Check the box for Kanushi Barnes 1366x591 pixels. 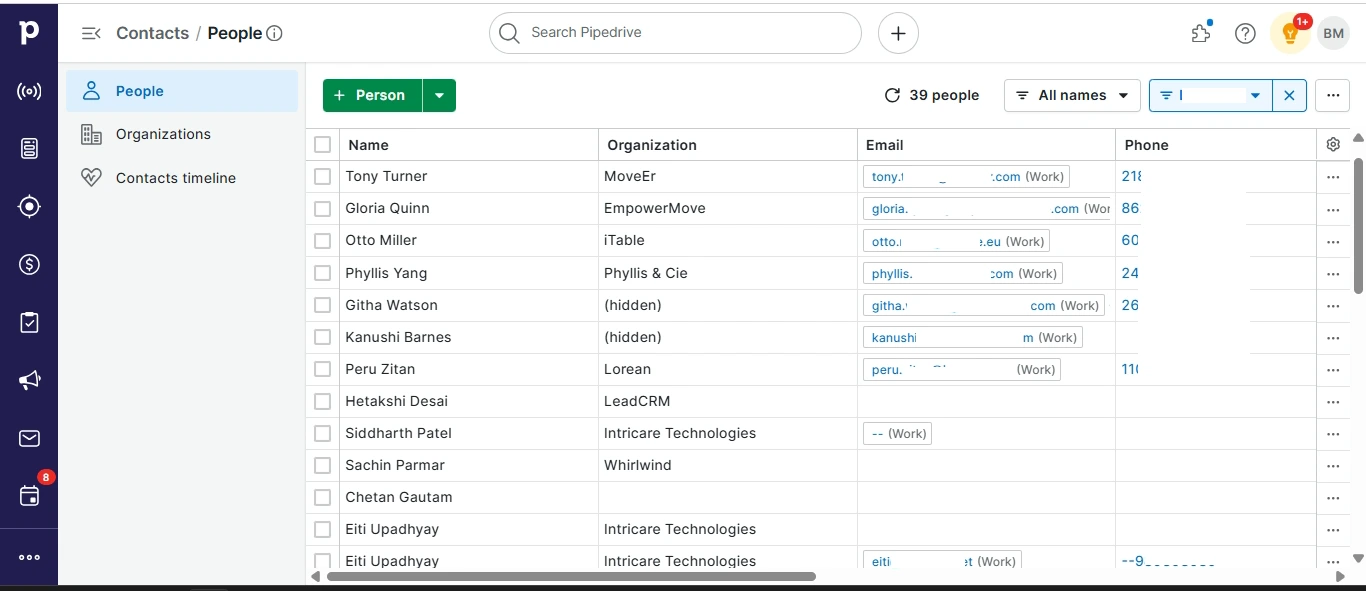tap(322, 336)
